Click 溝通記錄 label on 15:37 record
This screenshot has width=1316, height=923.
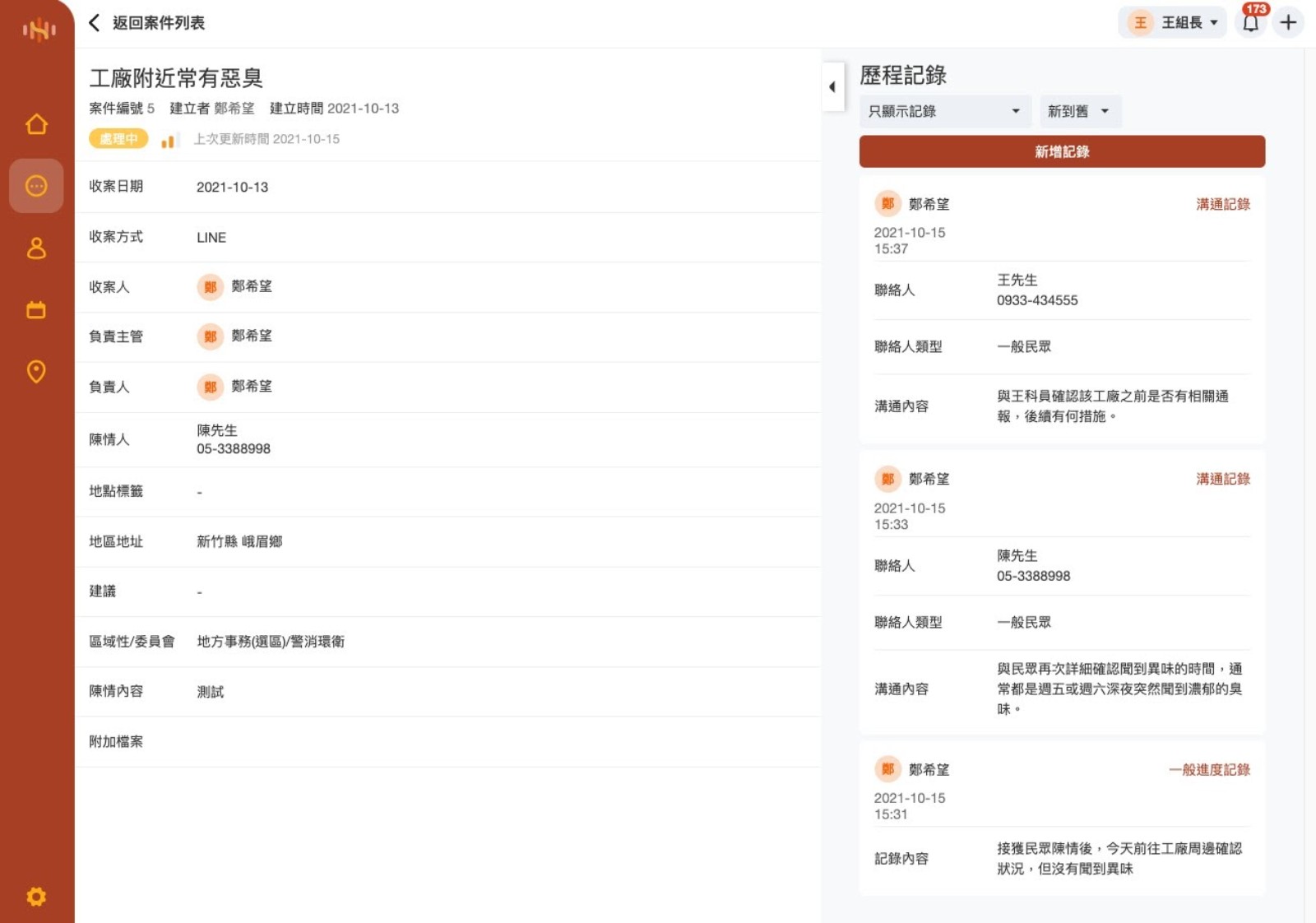(1223, 204)
